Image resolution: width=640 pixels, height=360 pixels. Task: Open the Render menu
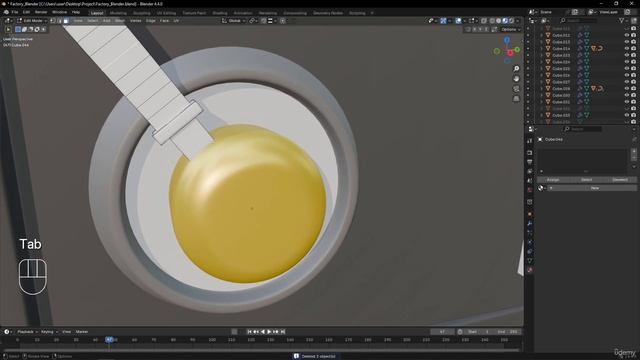41,12
